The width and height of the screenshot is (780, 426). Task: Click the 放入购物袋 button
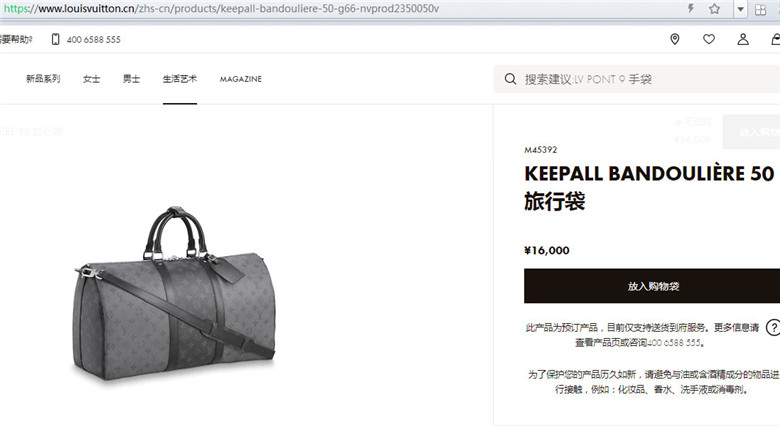(x=652, y=286)
